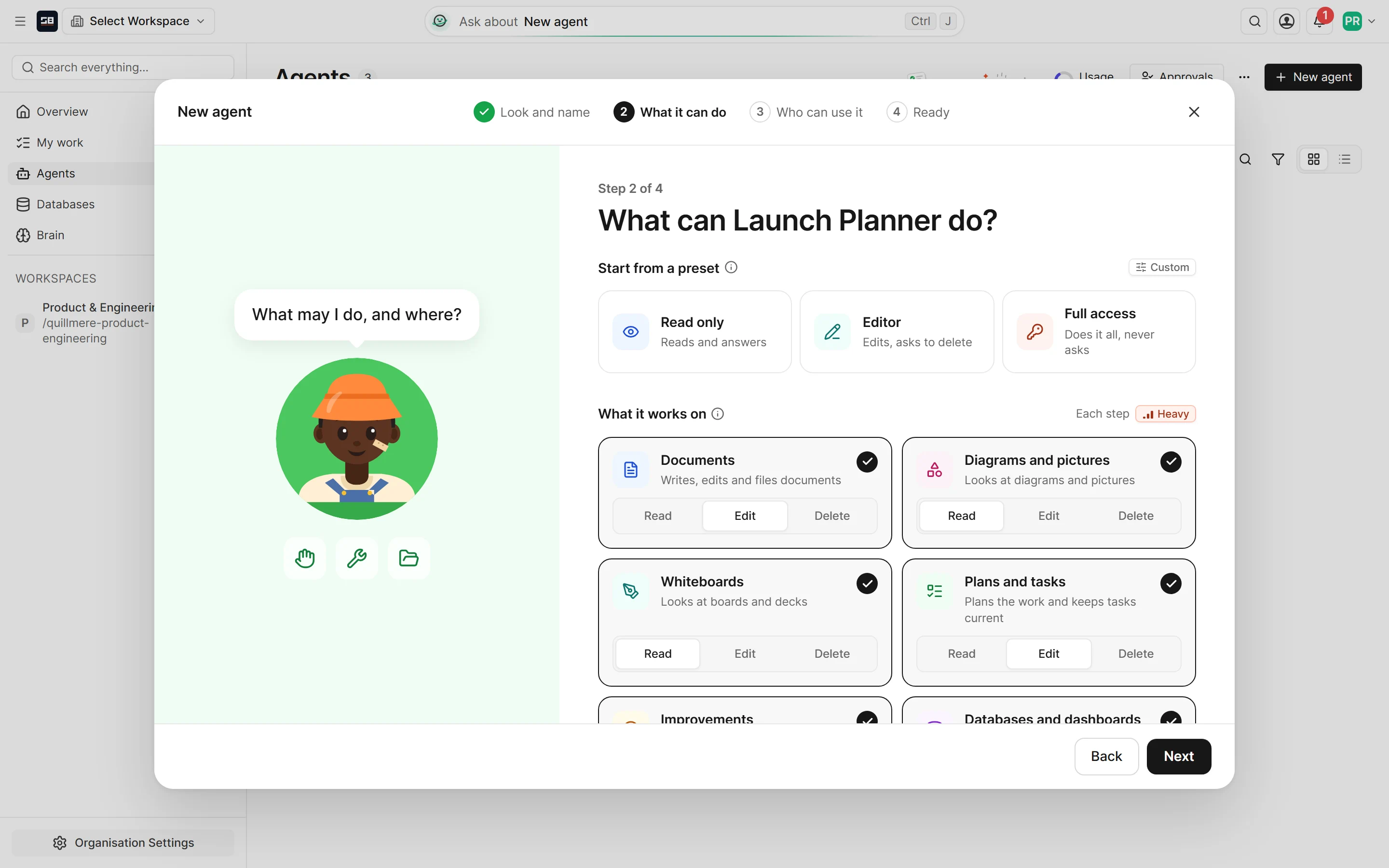The height and width of the screenshot is (868, 1389).
Task: Set Plans and tasks permission to Read
Action: coord(961,653)
